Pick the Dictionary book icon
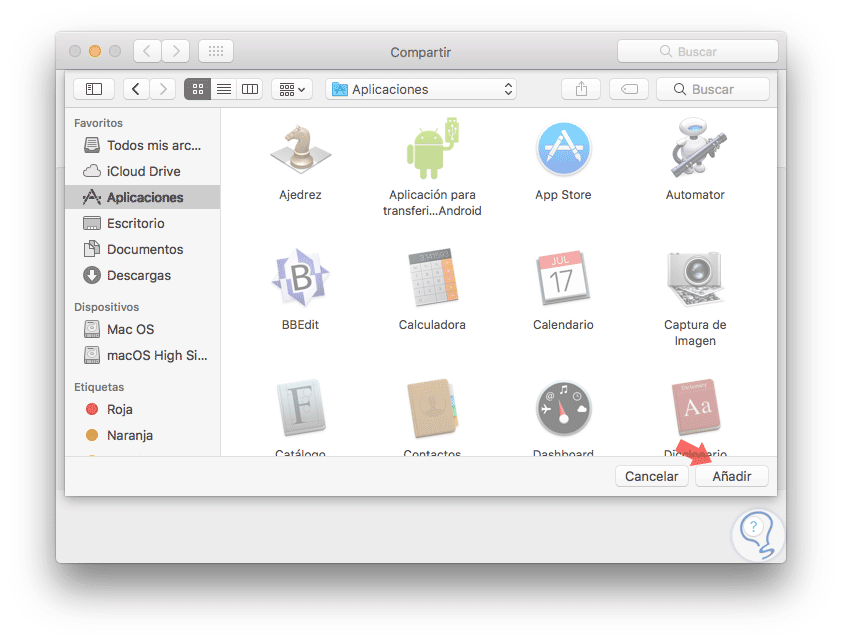Viewport: 842px width, 643px height. (x=696, y=407)
